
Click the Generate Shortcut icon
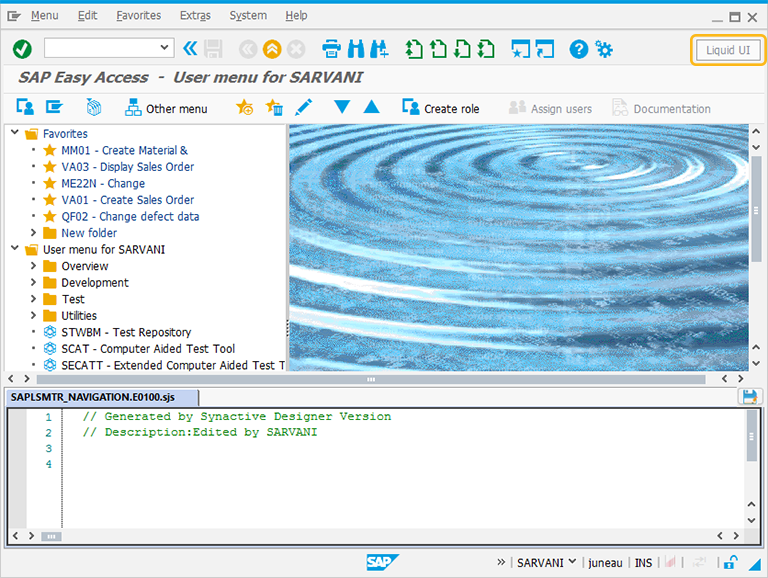click(545, 49)
